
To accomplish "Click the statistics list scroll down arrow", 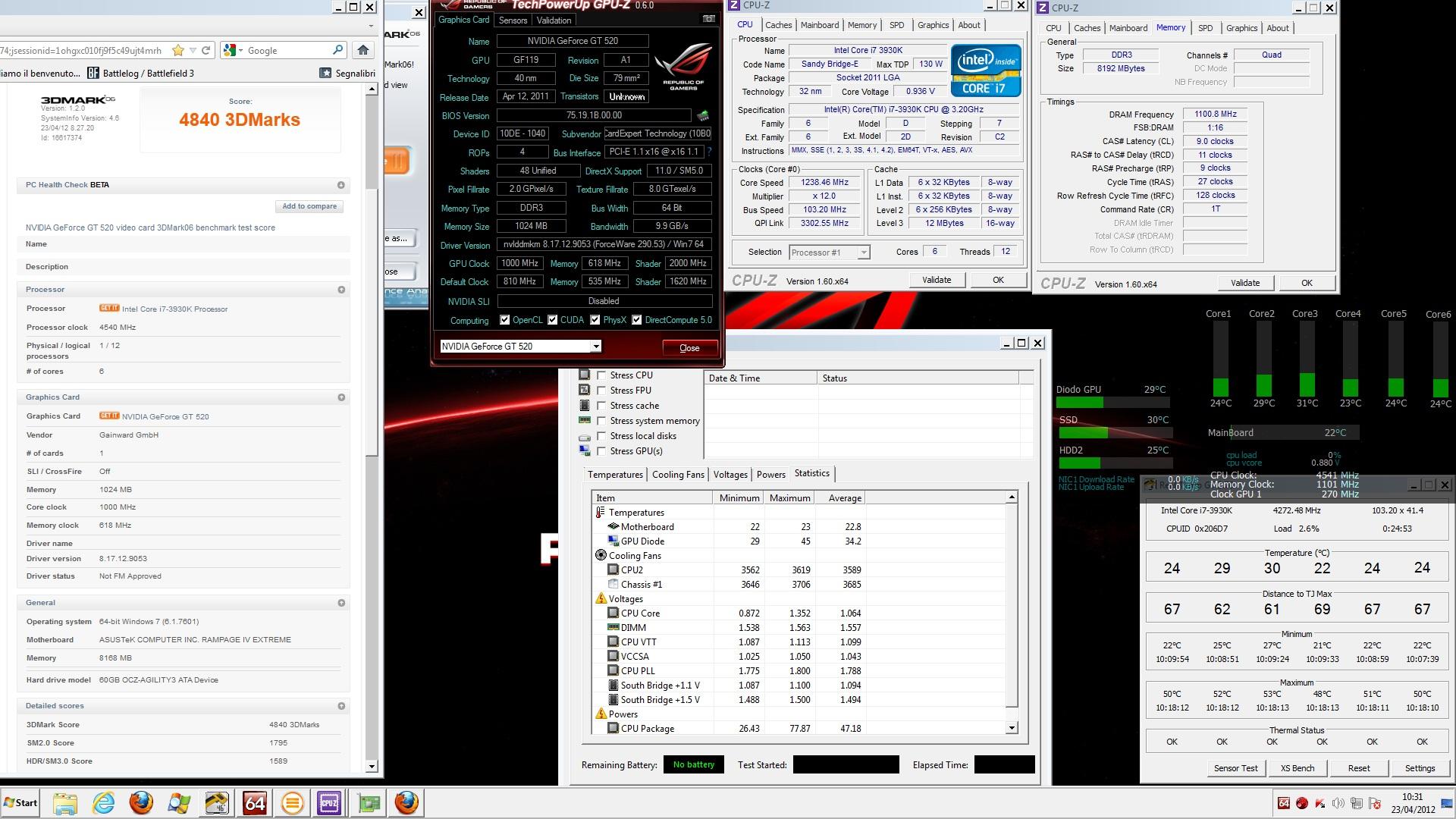I will tap(1012, 728).
